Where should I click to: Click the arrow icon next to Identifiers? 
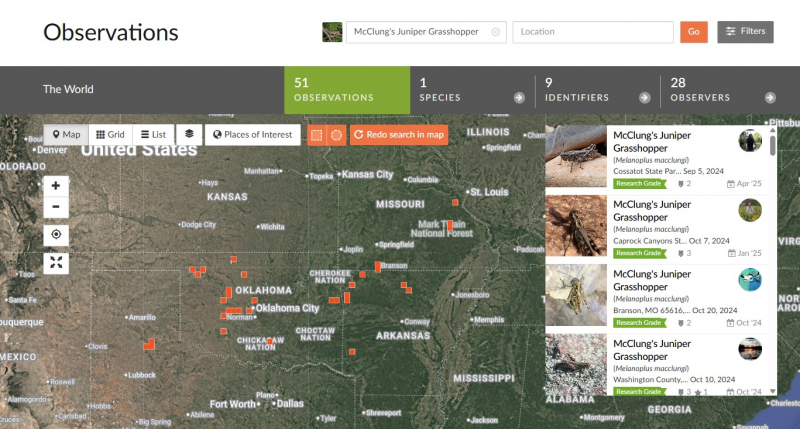pos(644,97)
